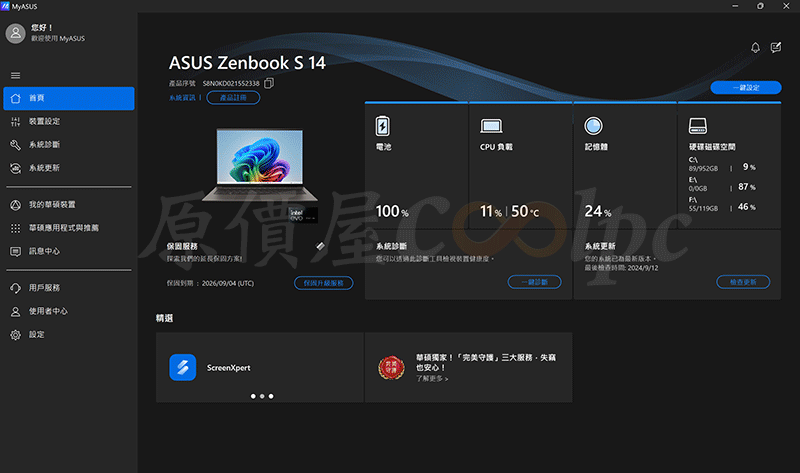
Task: Open 設定 settings page
Action: coord(69,335)
